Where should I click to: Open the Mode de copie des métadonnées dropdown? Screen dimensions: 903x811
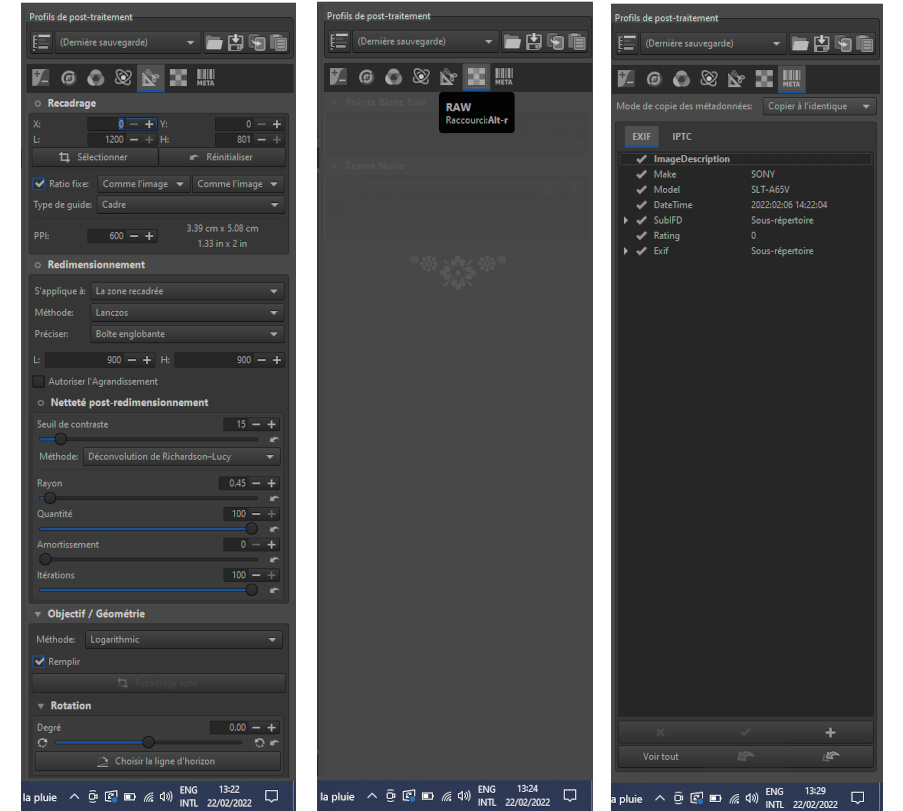coord(819,106)
